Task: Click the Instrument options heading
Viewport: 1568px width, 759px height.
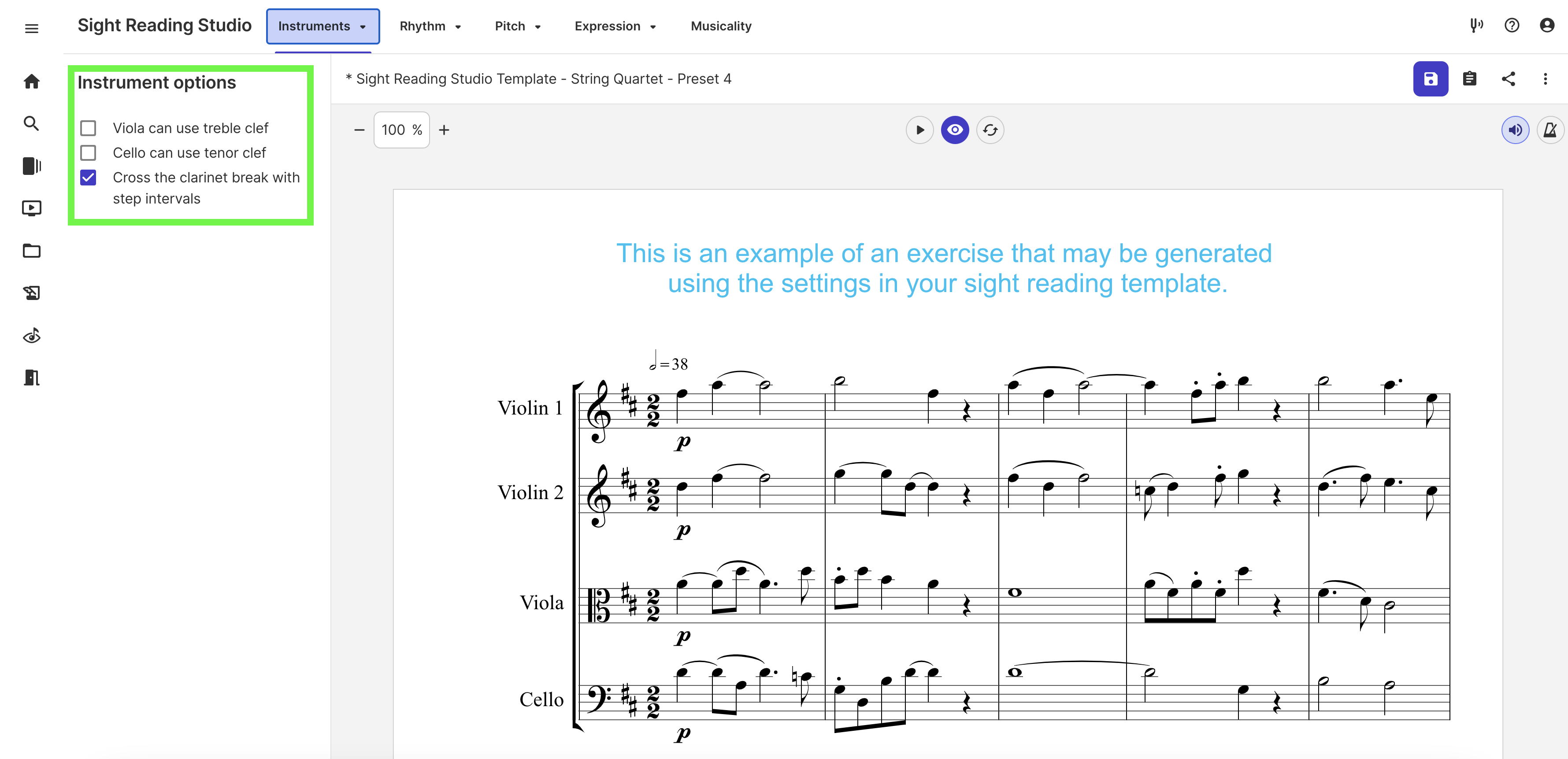Action: (x=156, y=82)
